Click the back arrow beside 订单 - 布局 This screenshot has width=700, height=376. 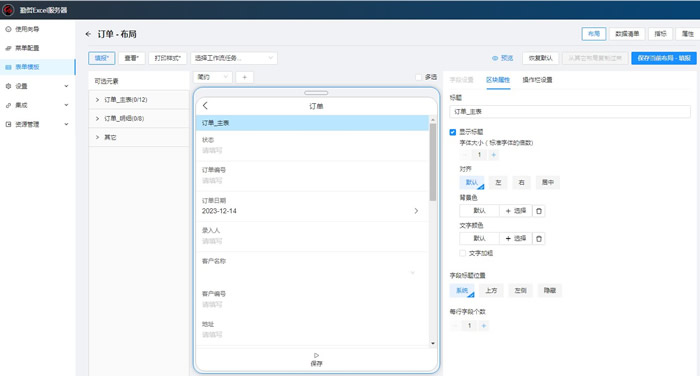click(x=88, y=34)
